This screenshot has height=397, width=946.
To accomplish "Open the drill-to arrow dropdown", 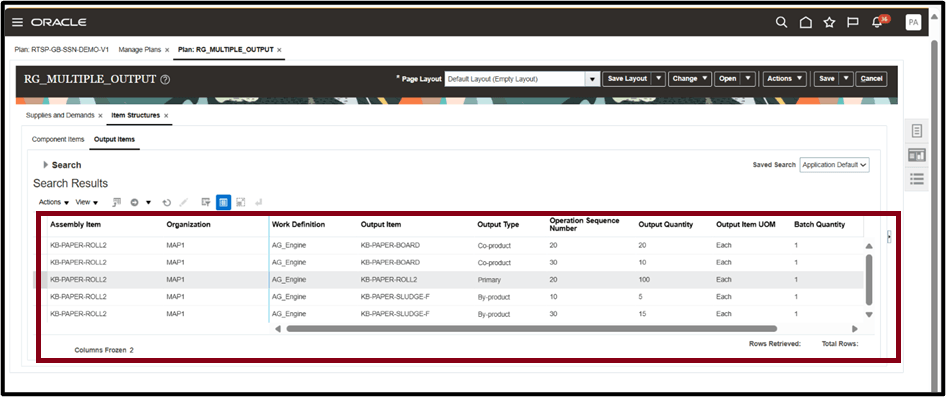I will pos(148,203).
